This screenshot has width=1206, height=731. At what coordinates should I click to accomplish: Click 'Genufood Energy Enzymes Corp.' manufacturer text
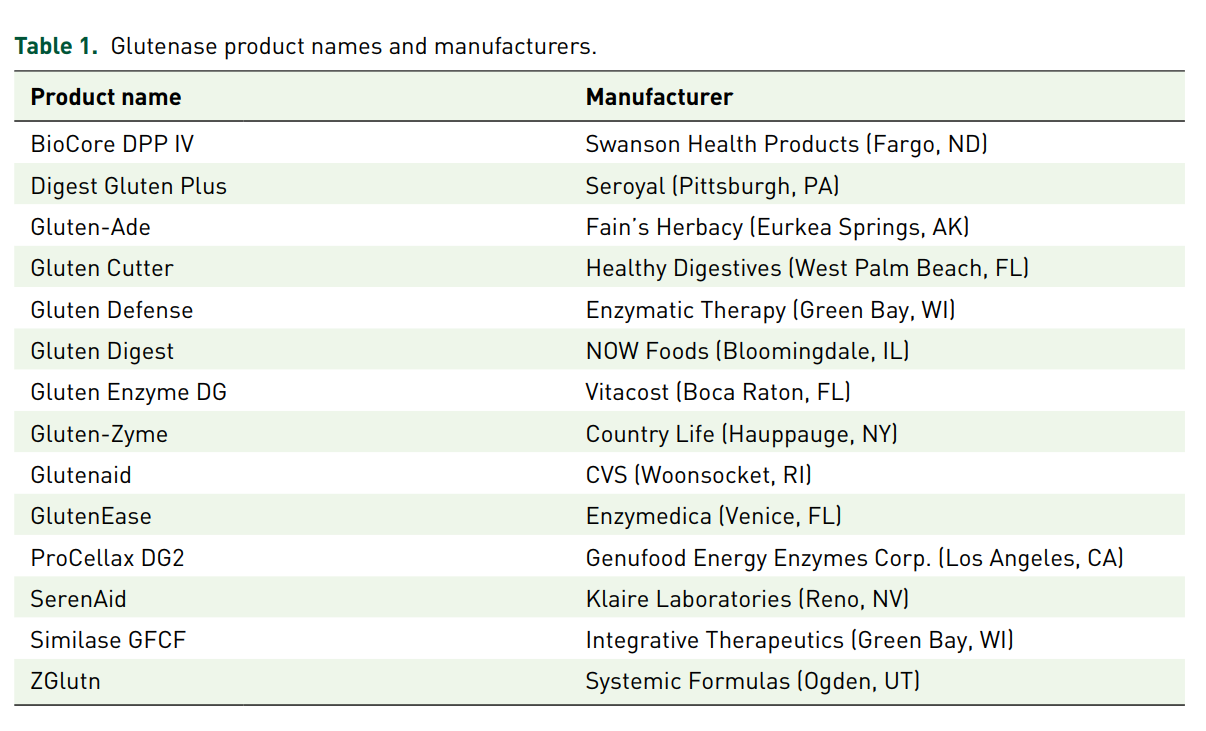[x=756, y=558]
